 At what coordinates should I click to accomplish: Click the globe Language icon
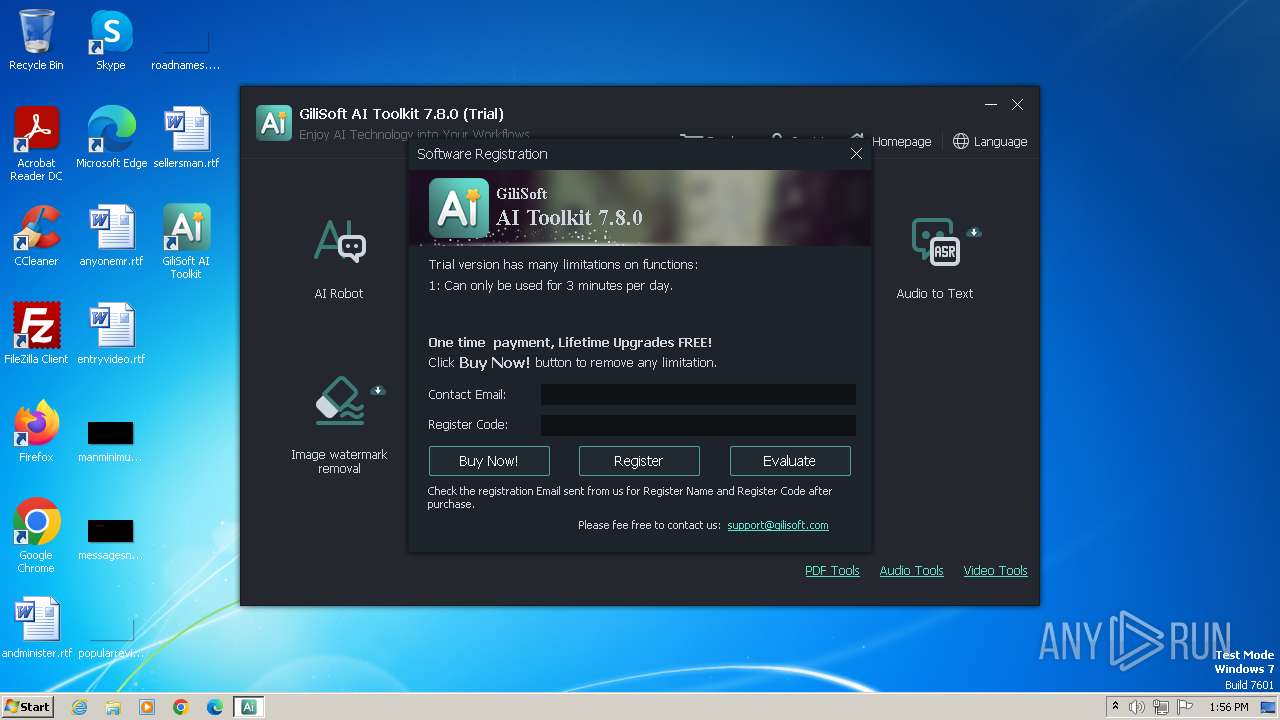(961, 142)
